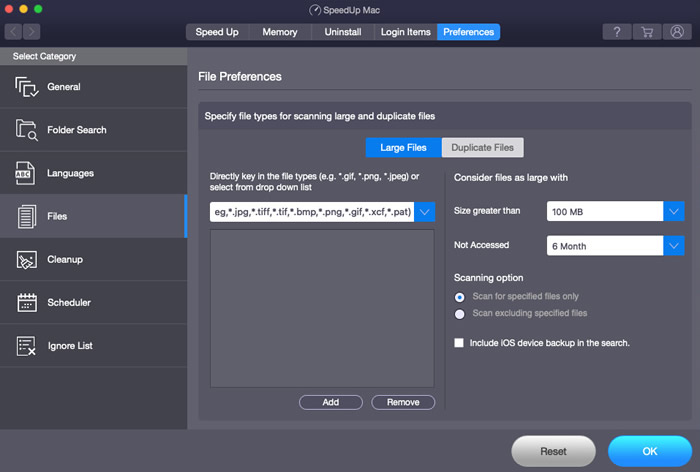Select the Scheduler category label
The image size is (700, 472).
pos(69,302)
